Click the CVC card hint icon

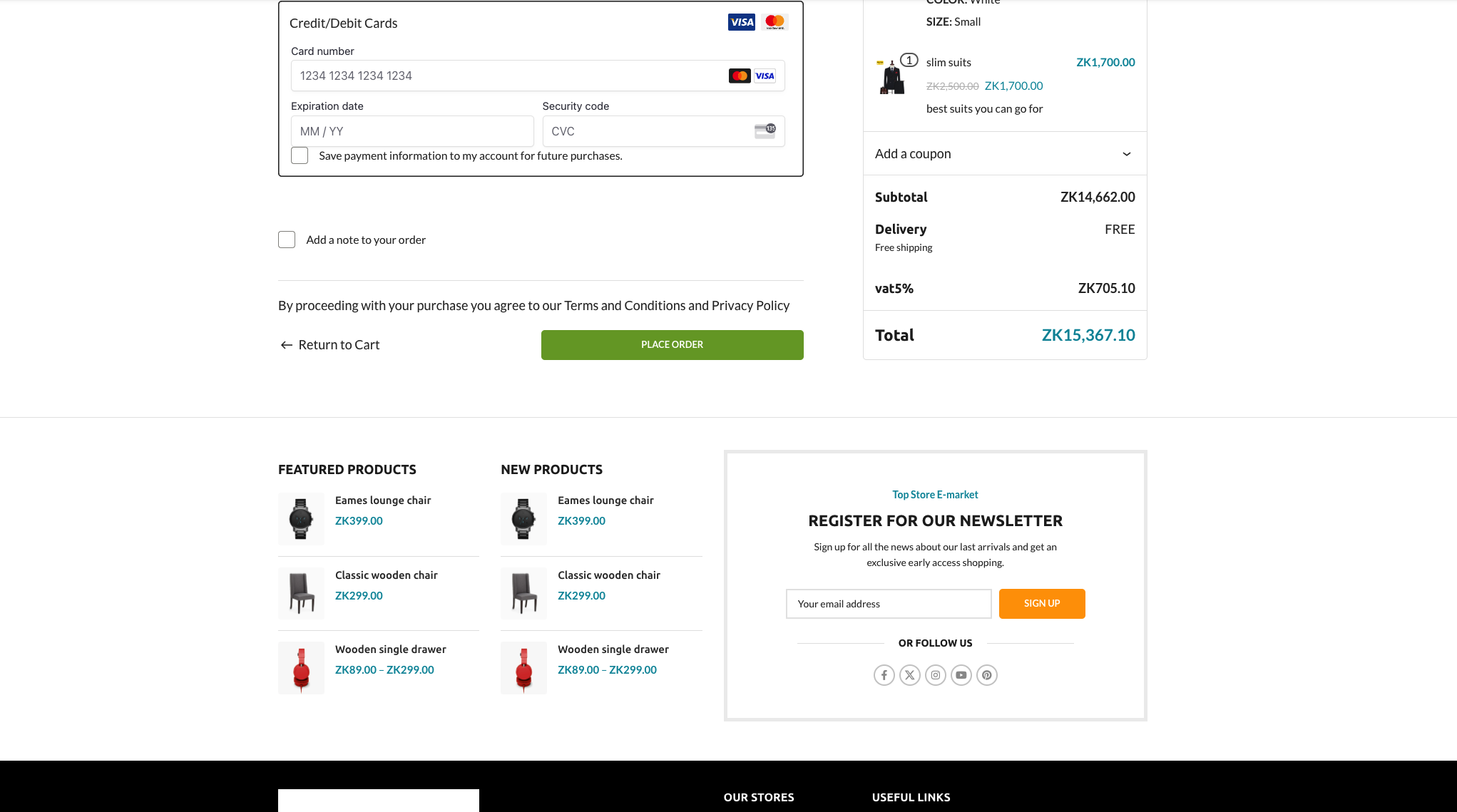coord(765,131)
